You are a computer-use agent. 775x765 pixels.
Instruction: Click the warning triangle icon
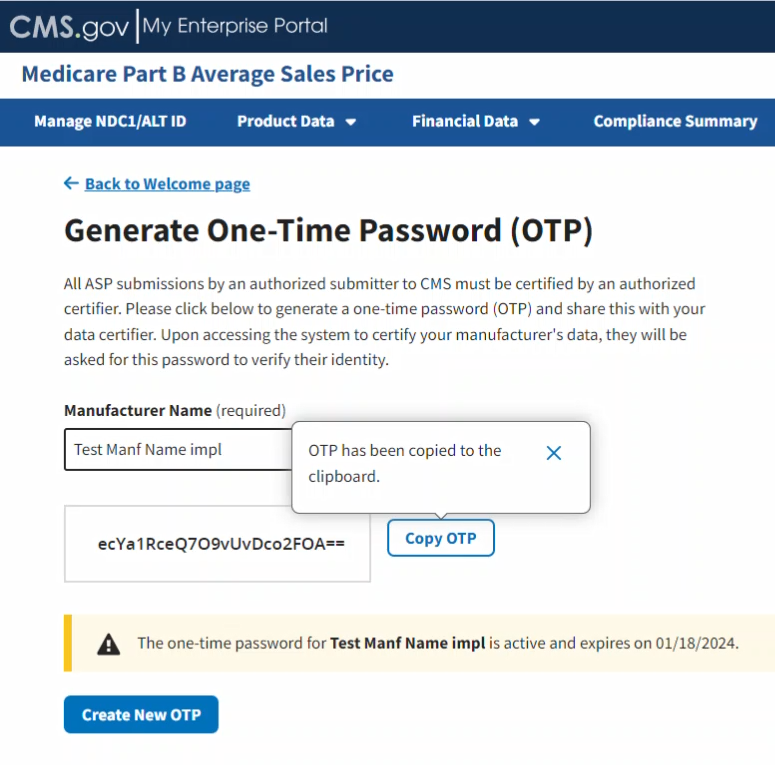pos(109,643)
